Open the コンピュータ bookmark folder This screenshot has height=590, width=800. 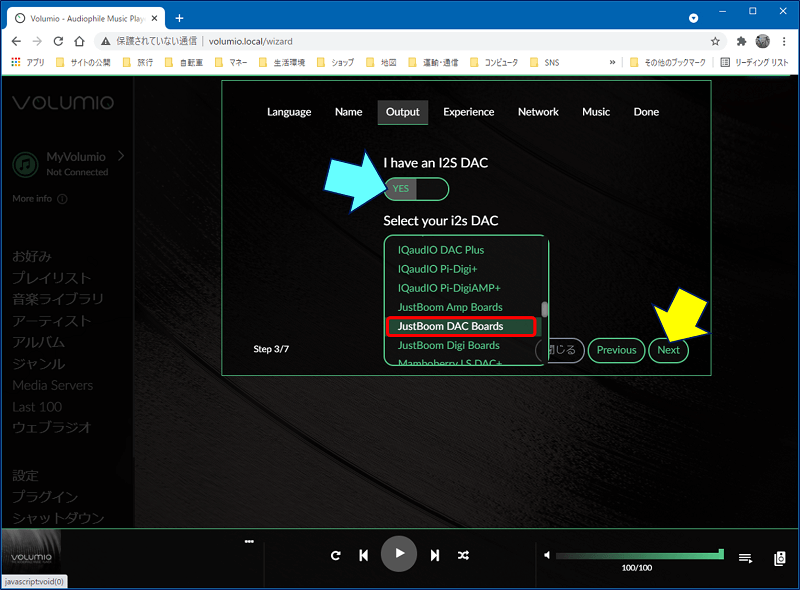(494, 62)
